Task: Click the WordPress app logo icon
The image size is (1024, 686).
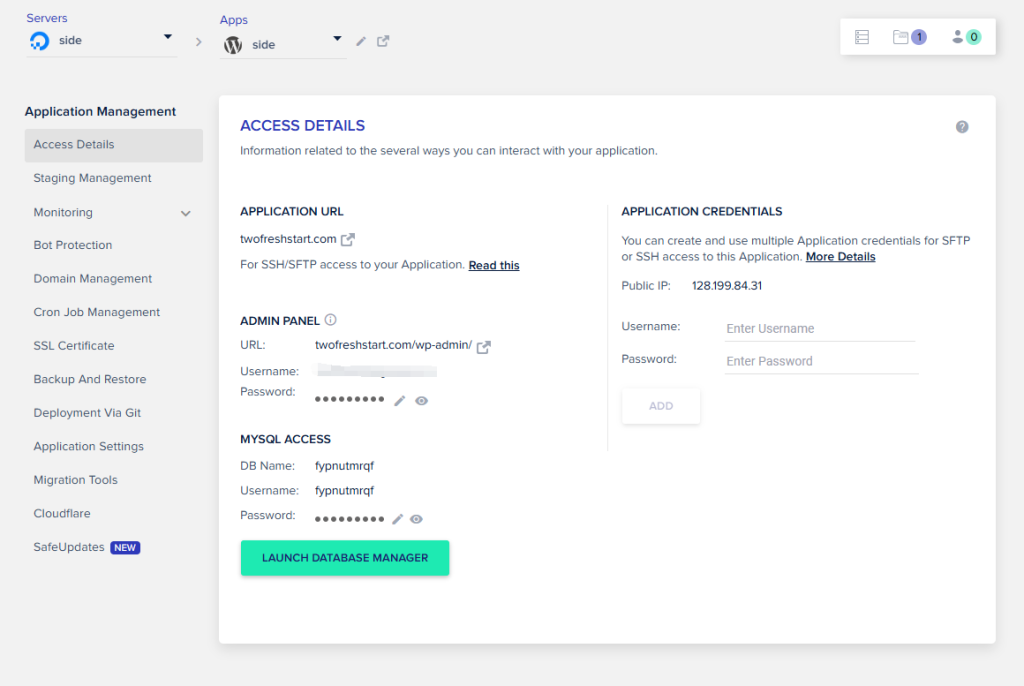Action: click(x=232, y=44)
